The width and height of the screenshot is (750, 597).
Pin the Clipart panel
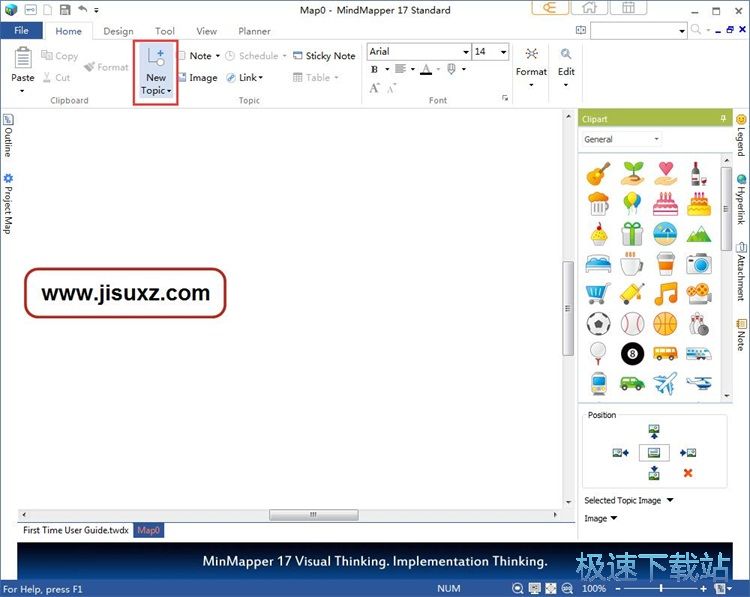click(723, 119)
